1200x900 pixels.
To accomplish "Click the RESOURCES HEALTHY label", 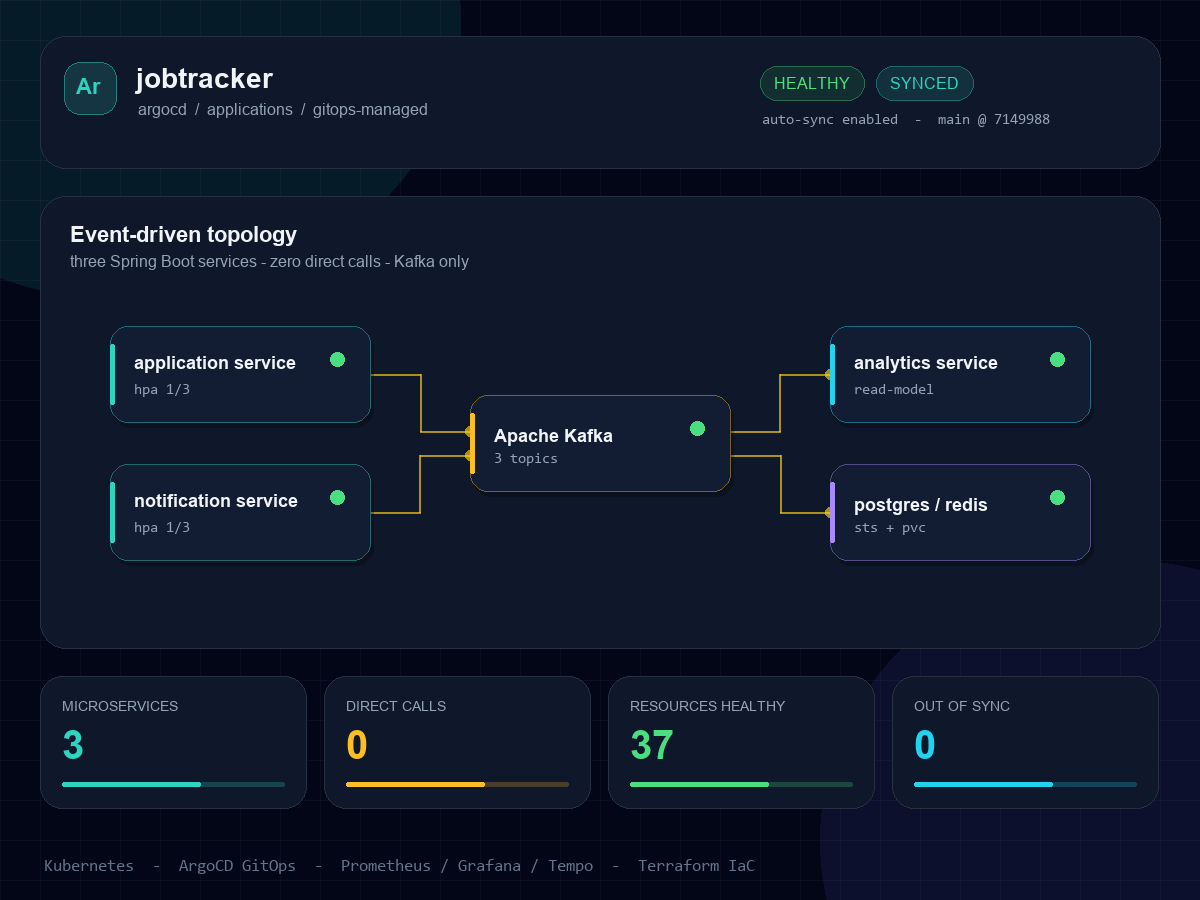I will (708, 706).
